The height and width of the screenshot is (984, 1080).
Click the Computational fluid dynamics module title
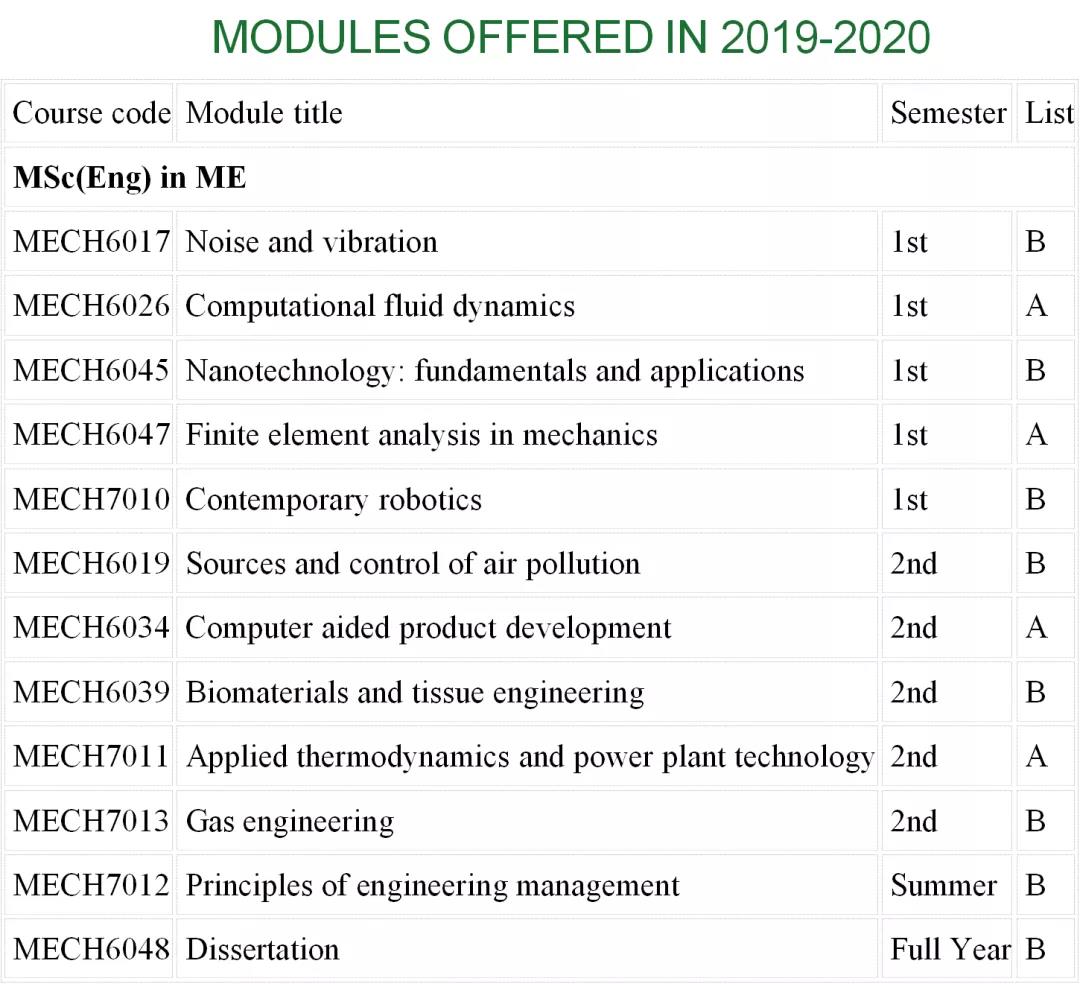[x=380, y=306]
